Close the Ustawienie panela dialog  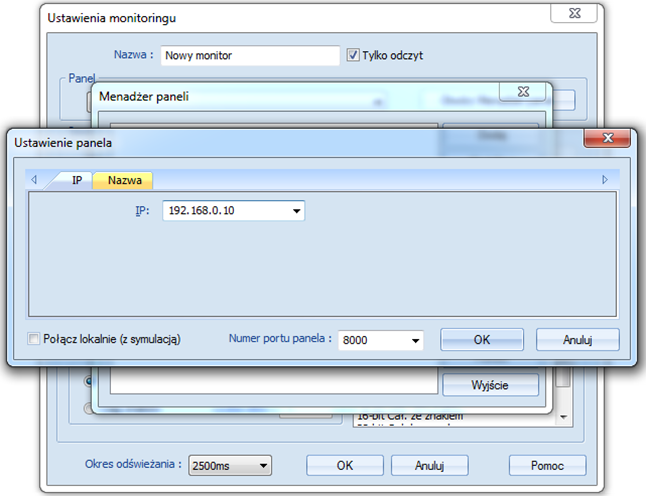(607, 138)
